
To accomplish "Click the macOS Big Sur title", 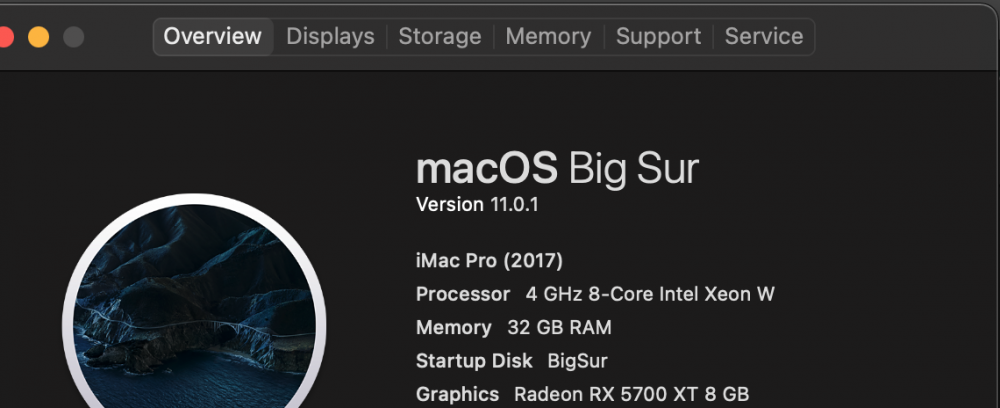I will [557, 169].
